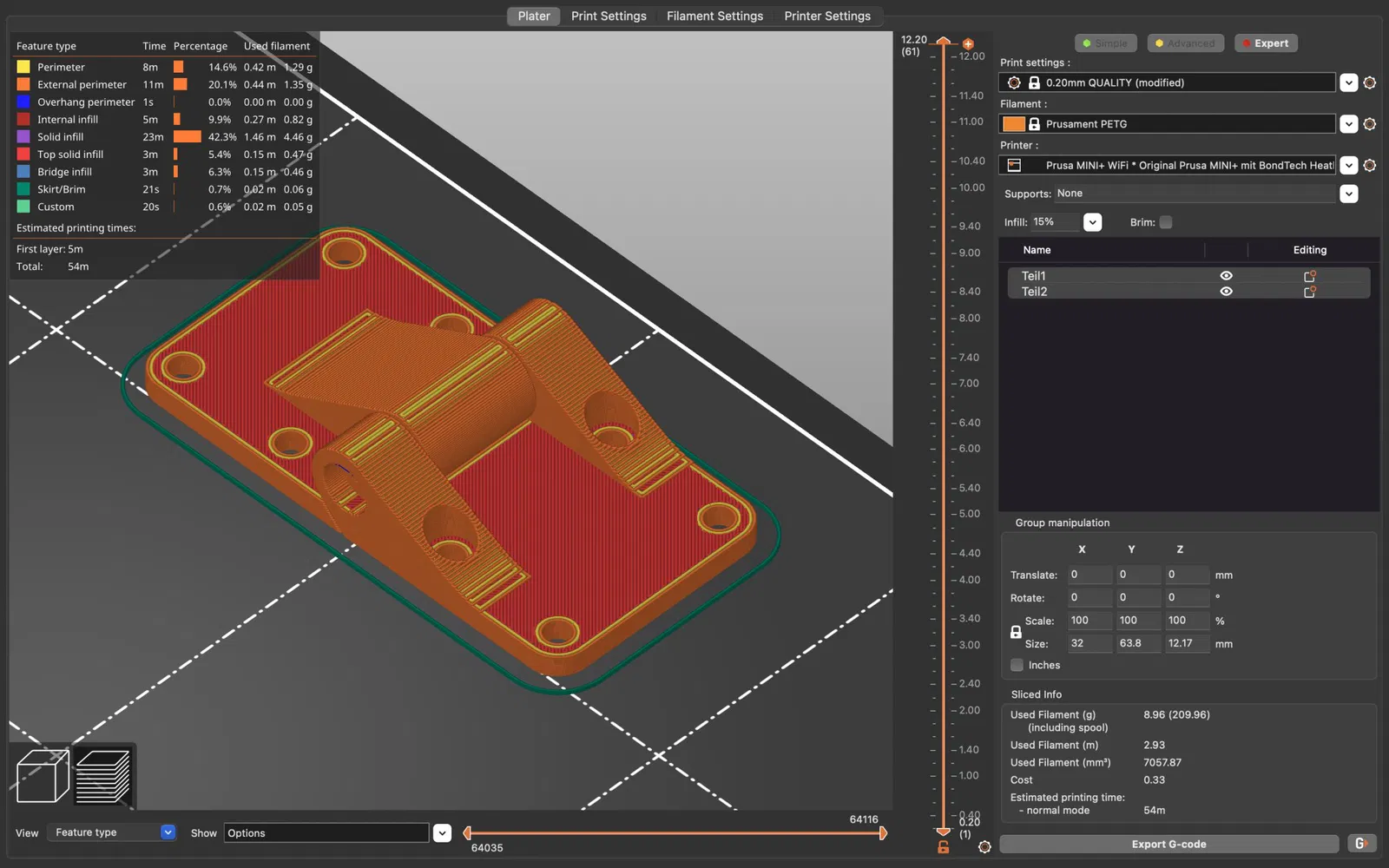Open the edit icon for Teil1
Screen dimensions: 1389x868
coord(1310,276)
